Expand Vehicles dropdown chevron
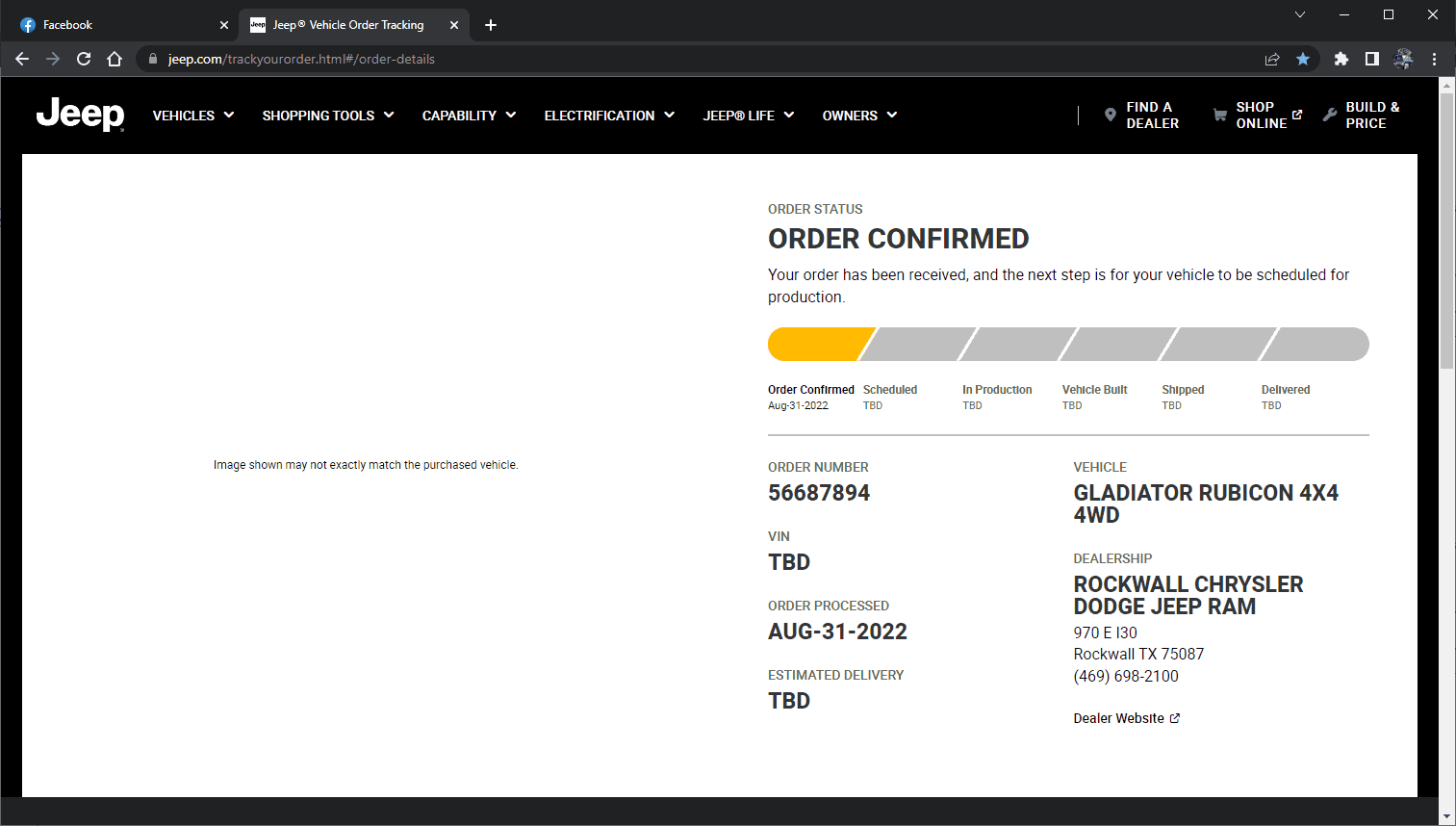 click(x=229, y=115)
